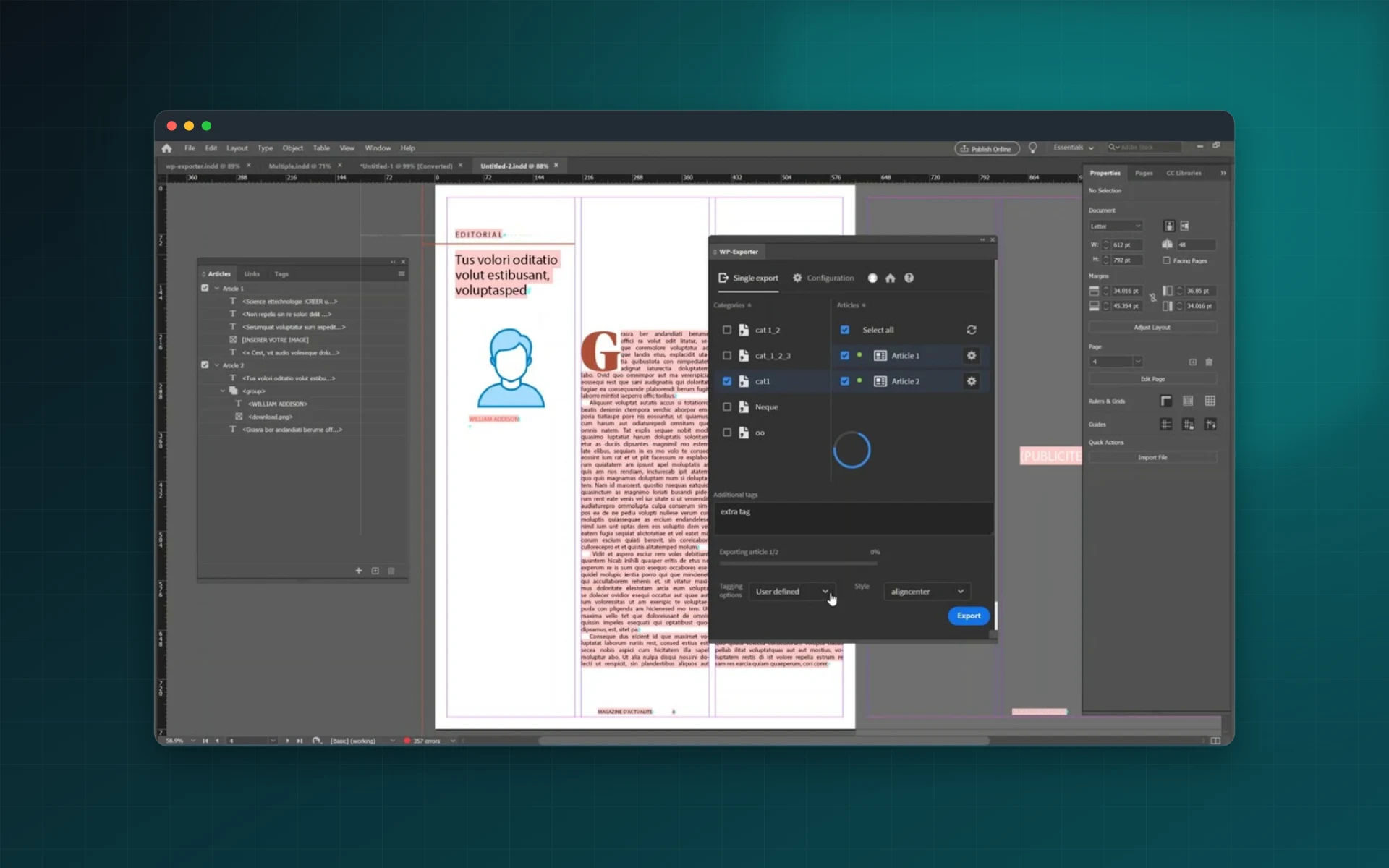Collapse Article 2 in Articles panel
The image size is (1389, 868).
point(216,365)
